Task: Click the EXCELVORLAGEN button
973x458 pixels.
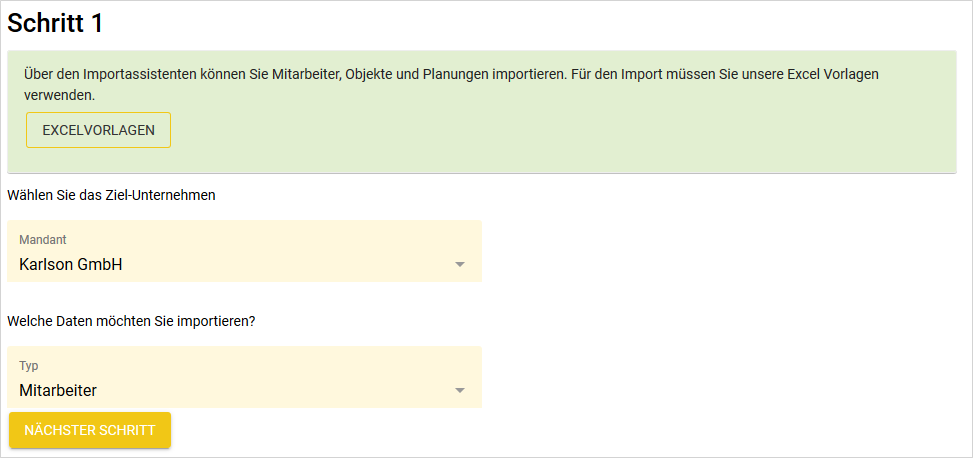Action: [x=98, y=130]
